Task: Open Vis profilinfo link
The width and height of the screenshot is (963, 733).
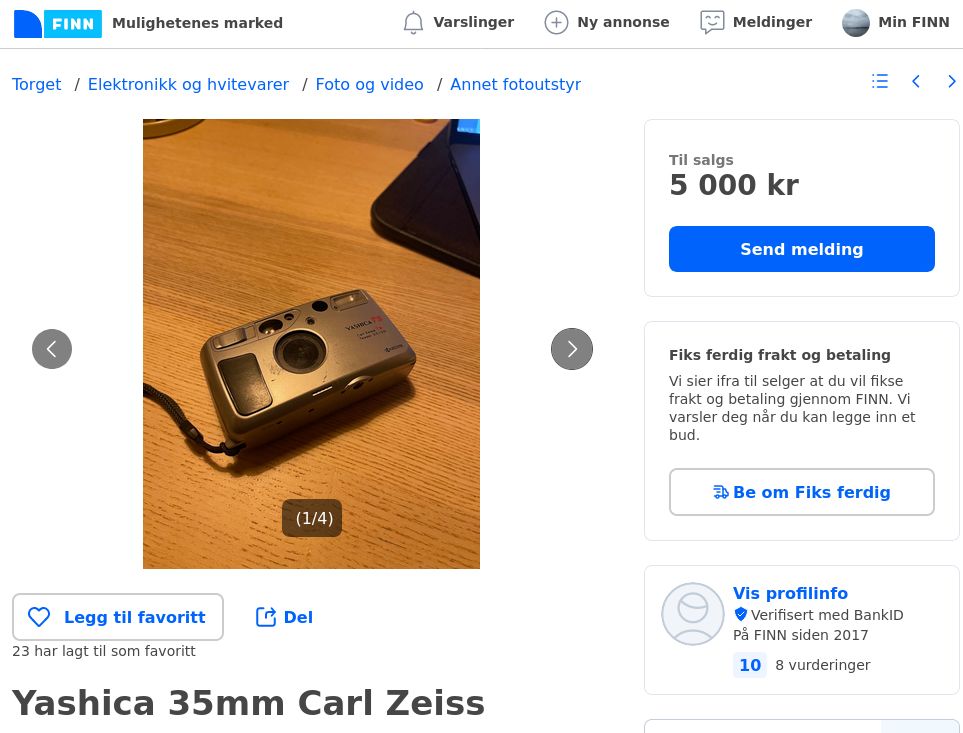Action: [790, 593]
